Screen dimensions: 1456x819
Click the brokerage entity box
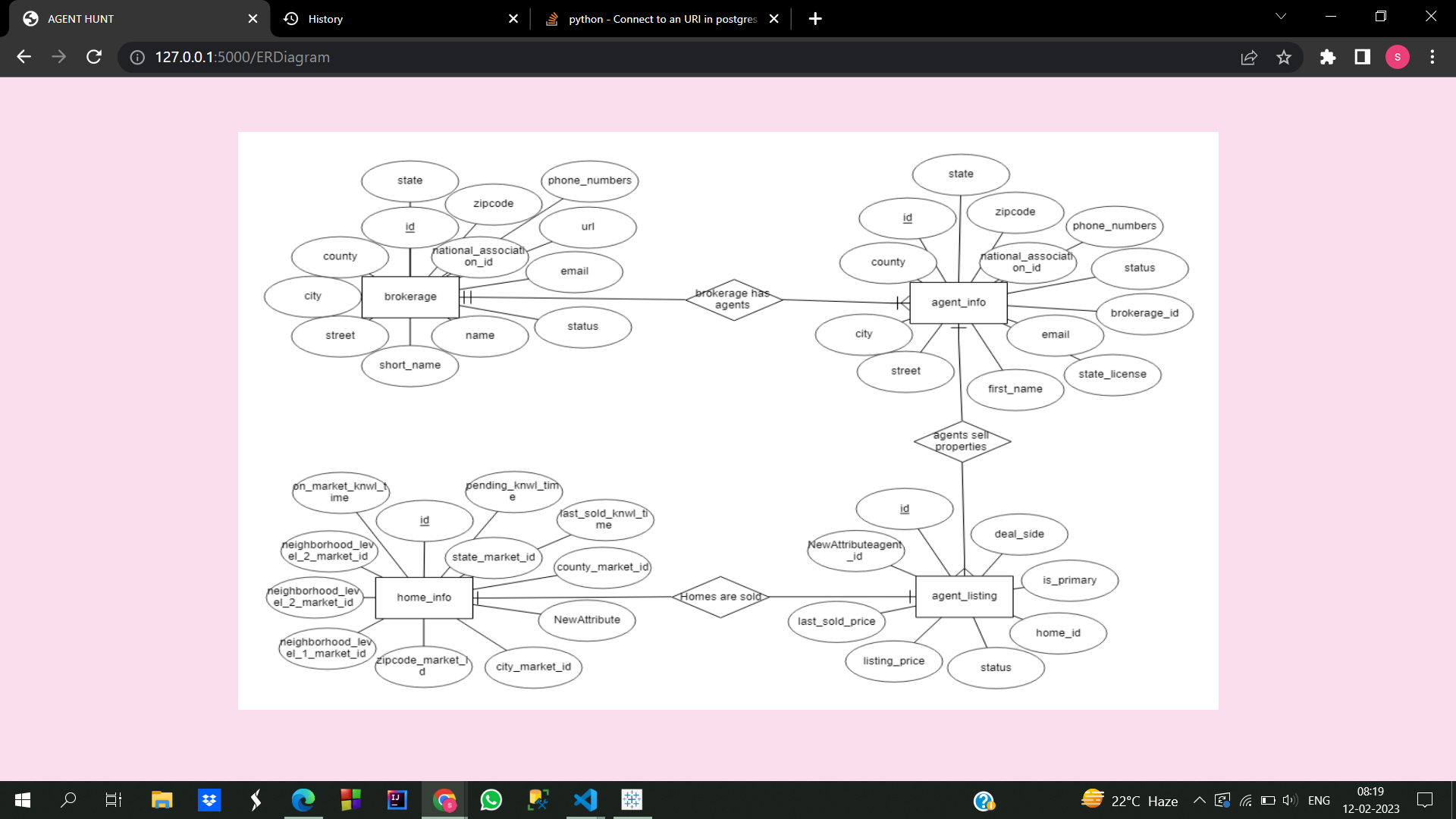coord(410,297)
